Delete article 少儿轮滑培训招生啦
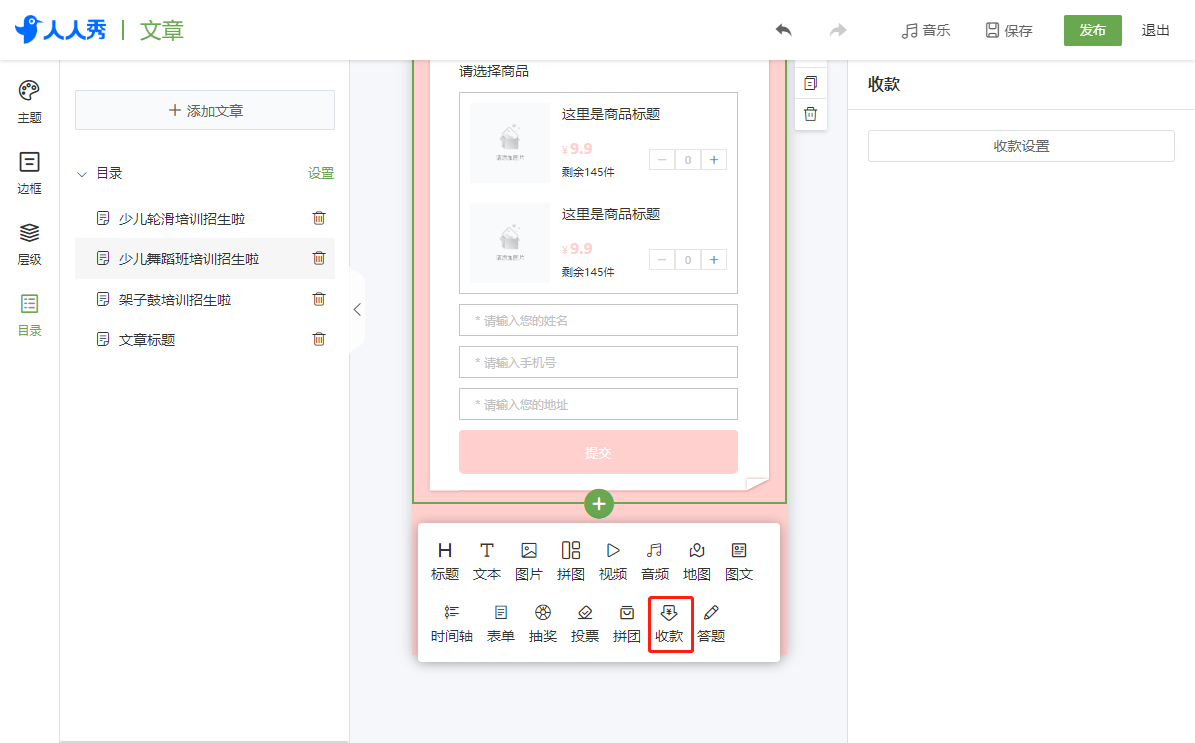Viewport: 1195px width, 743px height. click(x=319, y=218)
